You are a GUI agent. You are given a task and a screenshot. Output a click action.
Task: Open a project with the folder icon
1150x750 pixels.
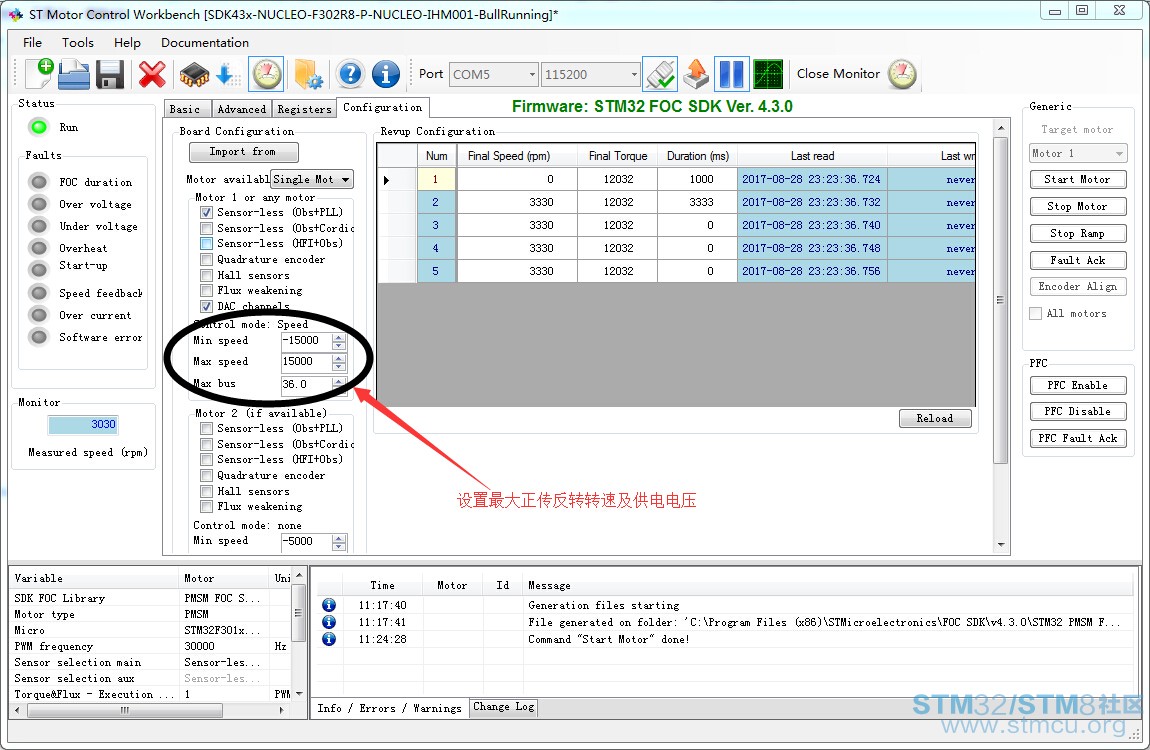pyautogui.click(x=74, y=74)
